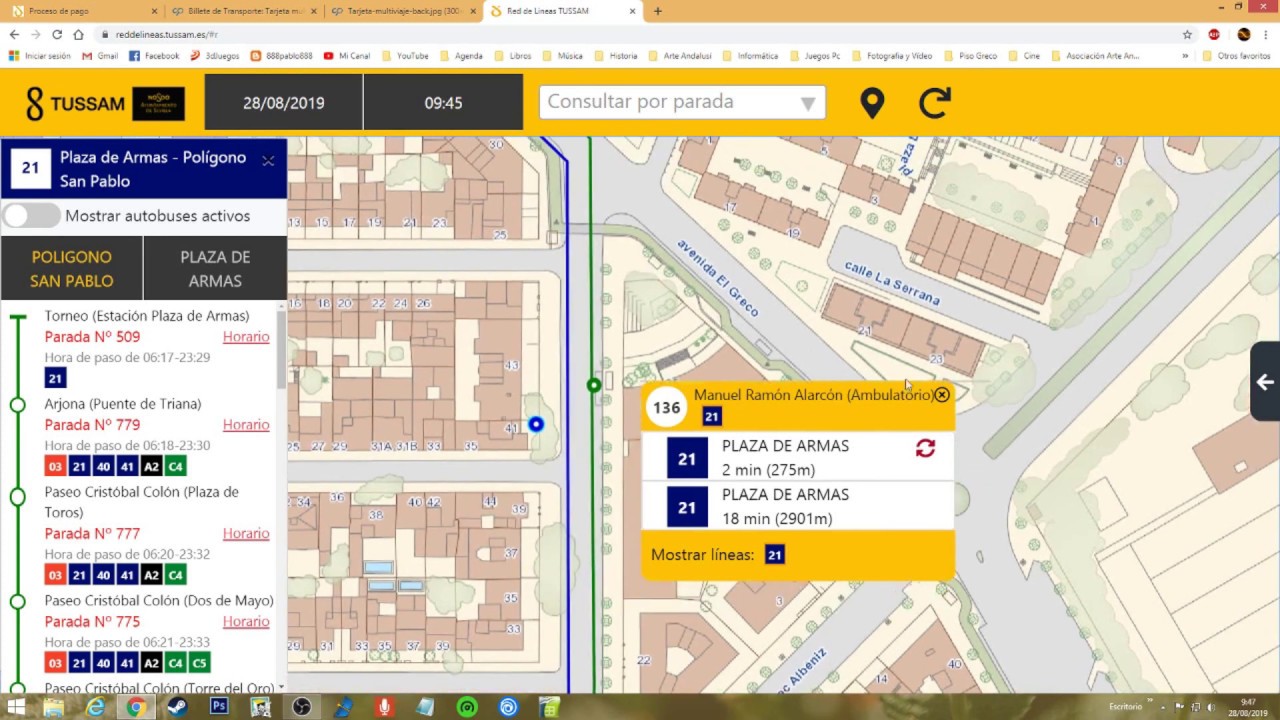The height and width of the screenshot is (720, 1280).
Task: Click the TUSSAM logo in the header
Action: [x=105, y=102]
